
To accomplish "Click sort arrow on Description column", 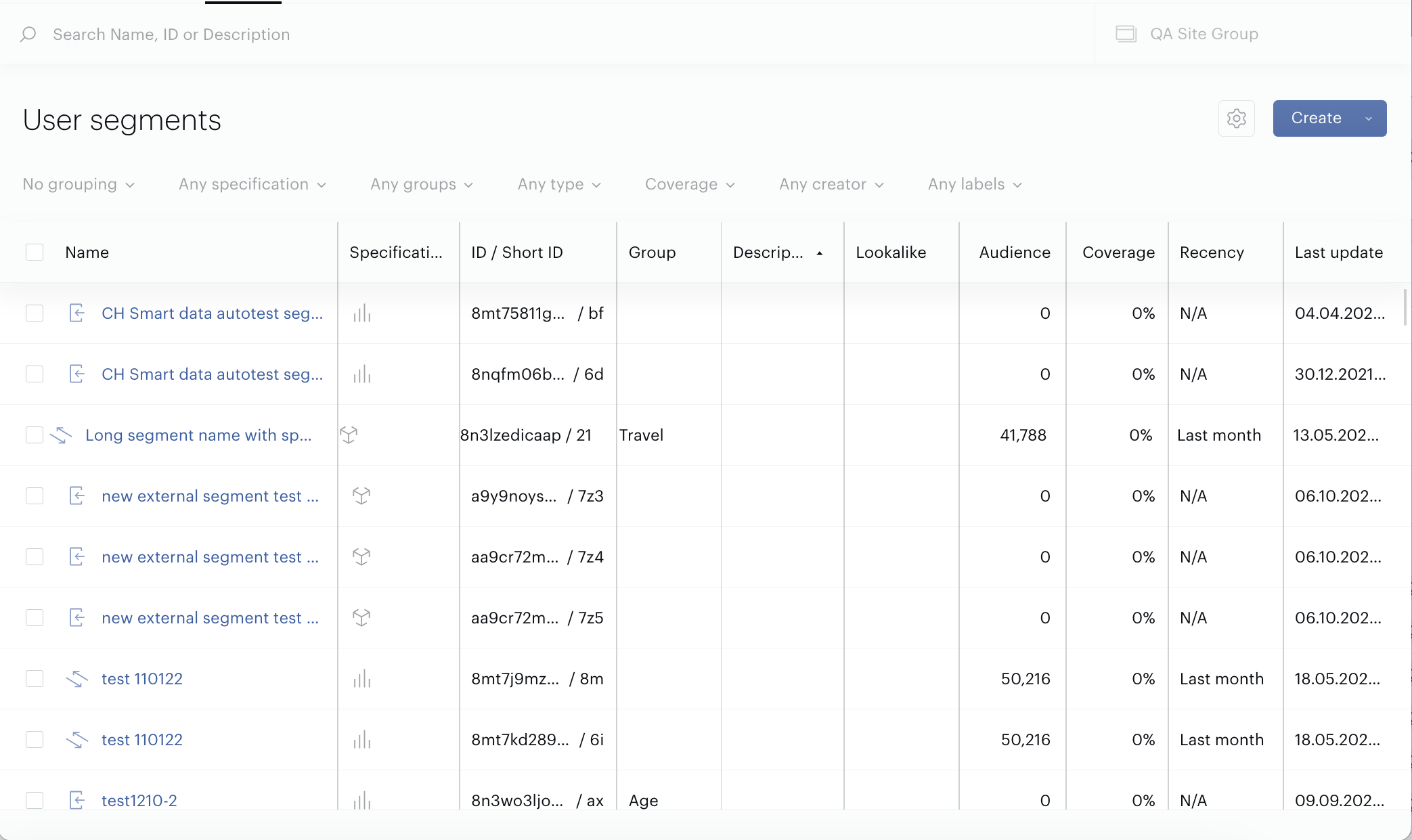I will 820,253.
